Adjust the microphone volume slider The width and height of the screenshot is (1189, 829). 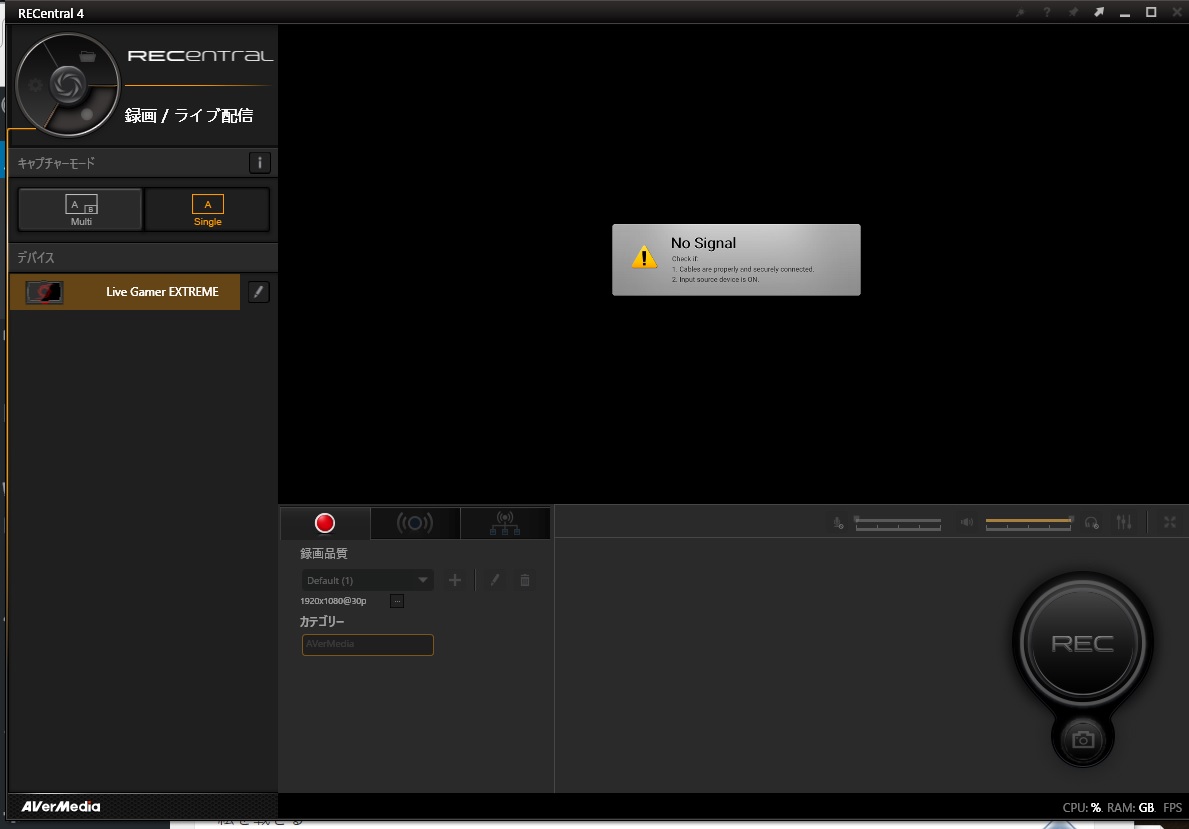point(898,523)
